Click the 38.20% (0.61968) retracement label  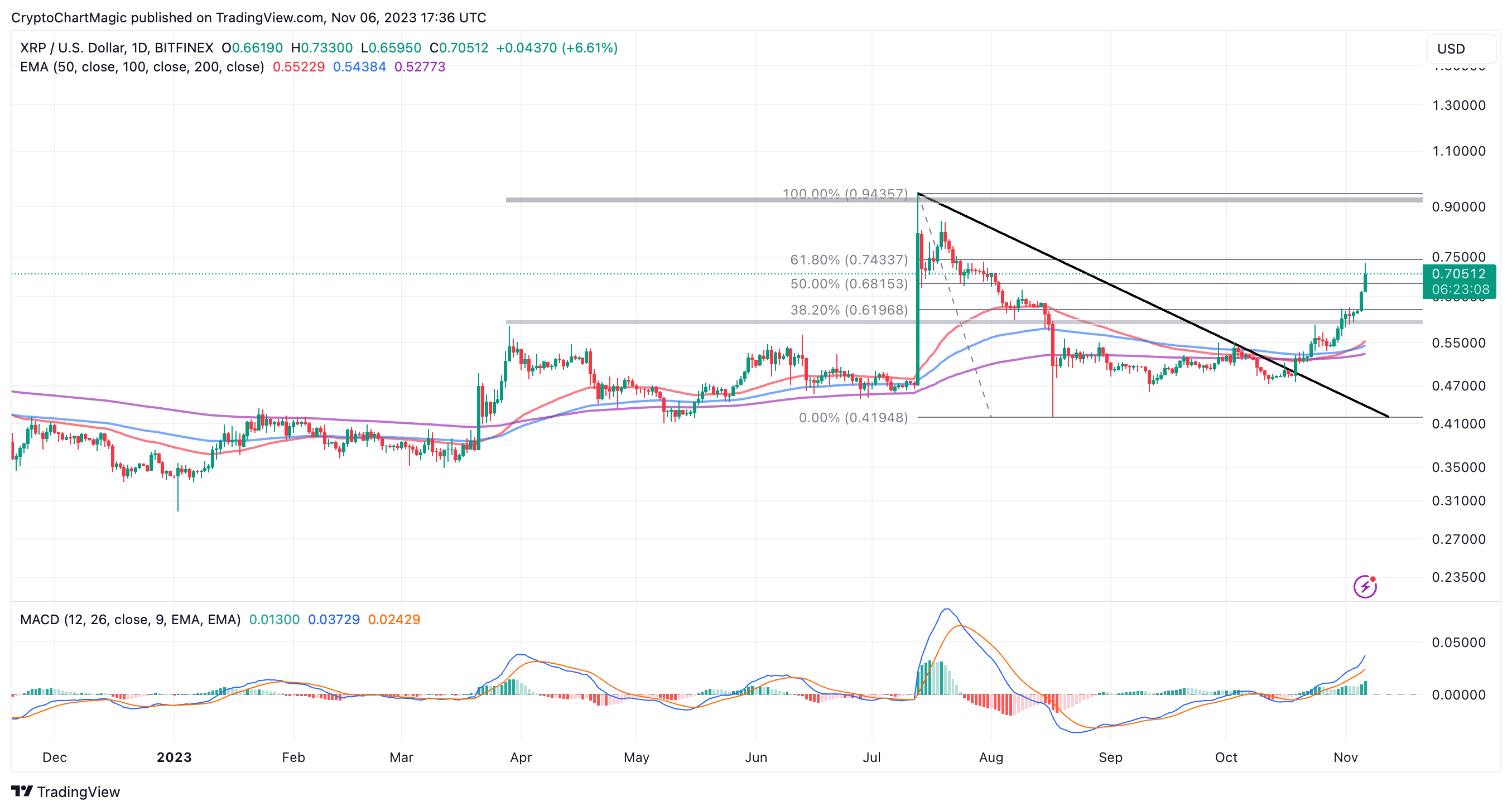pos(848,310)
